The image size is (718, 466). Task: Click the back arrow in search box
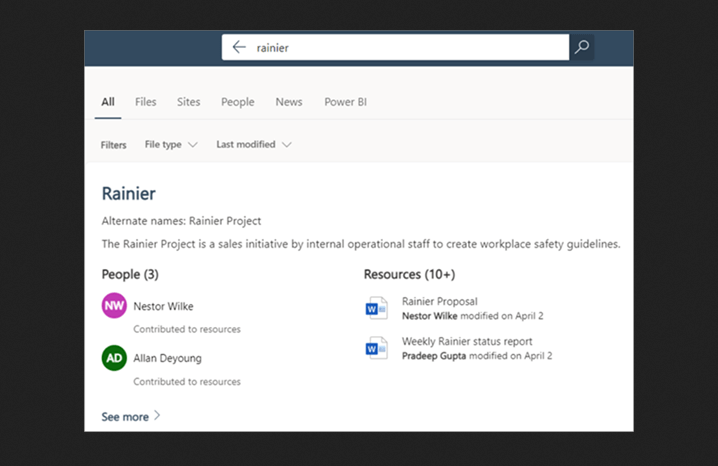click(239, 47)
